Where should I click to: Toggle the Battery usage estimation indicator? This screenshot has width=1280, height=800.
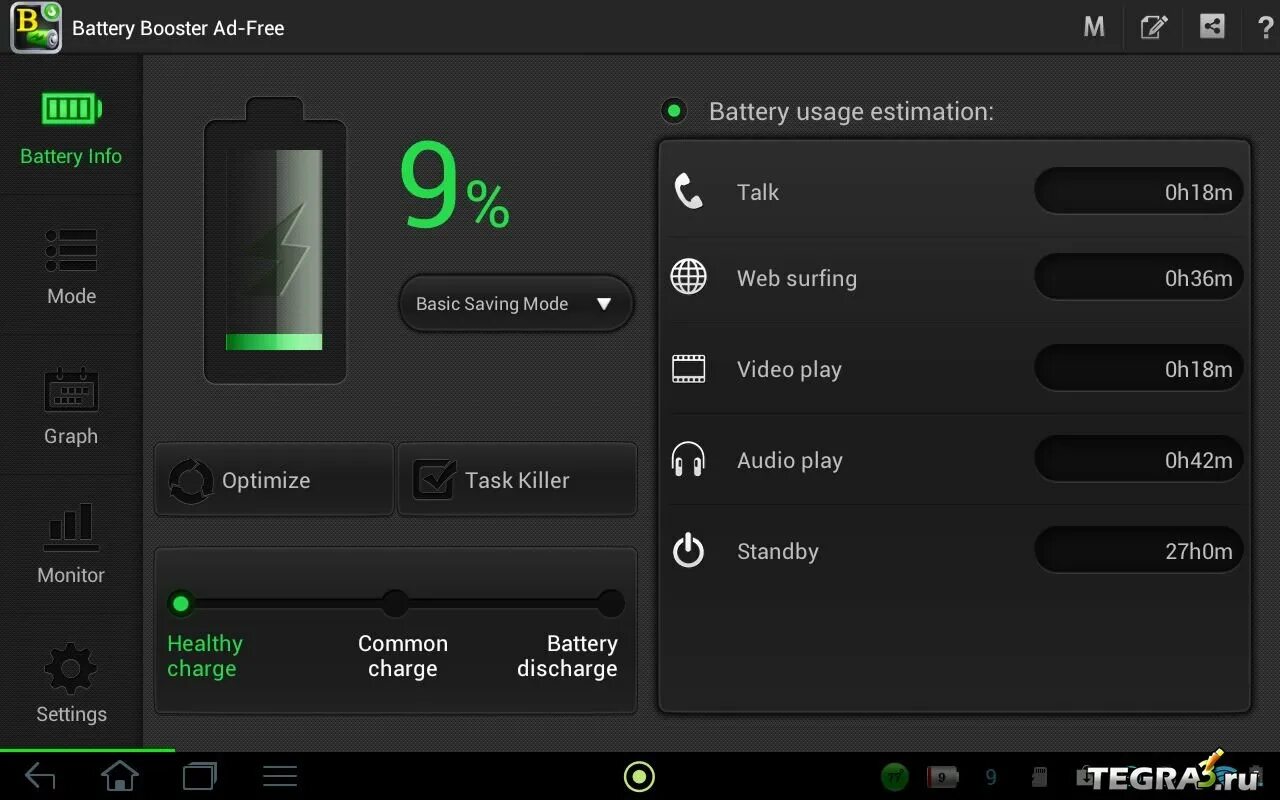pos(674,111)
